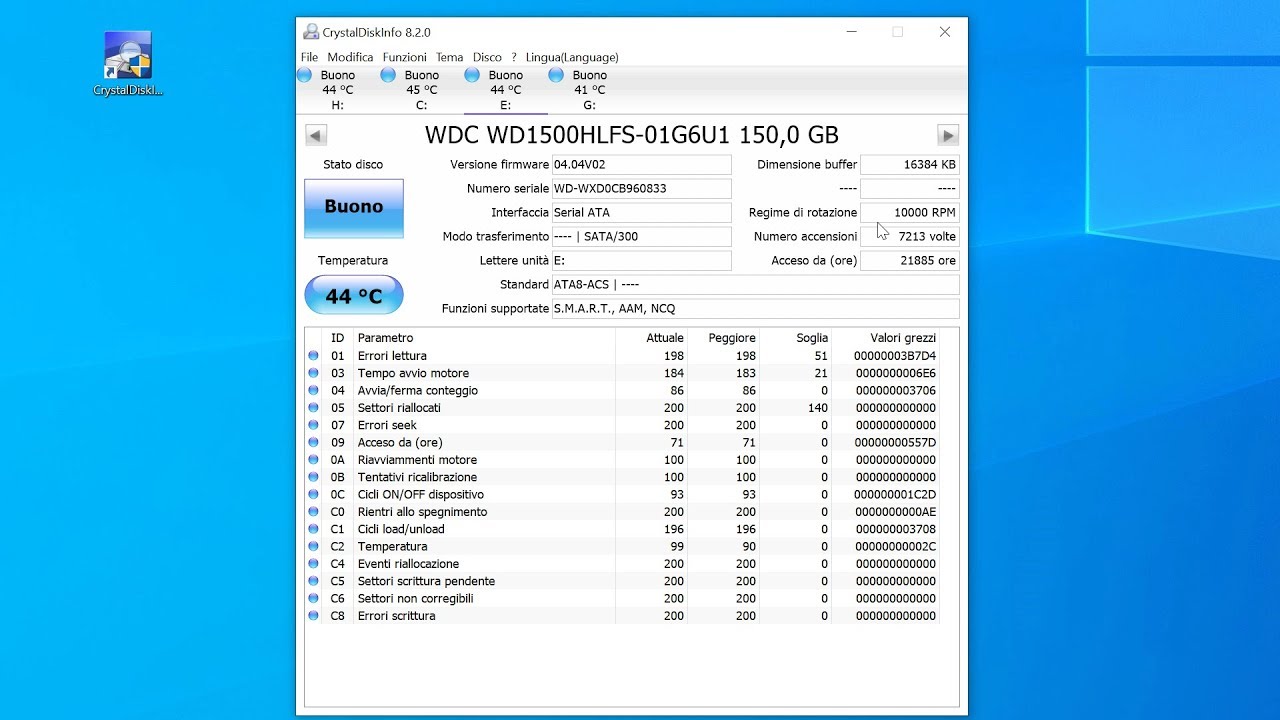
Task: Click Attuale value 196 for Cicli load/unload
Action: click(673, 529)
